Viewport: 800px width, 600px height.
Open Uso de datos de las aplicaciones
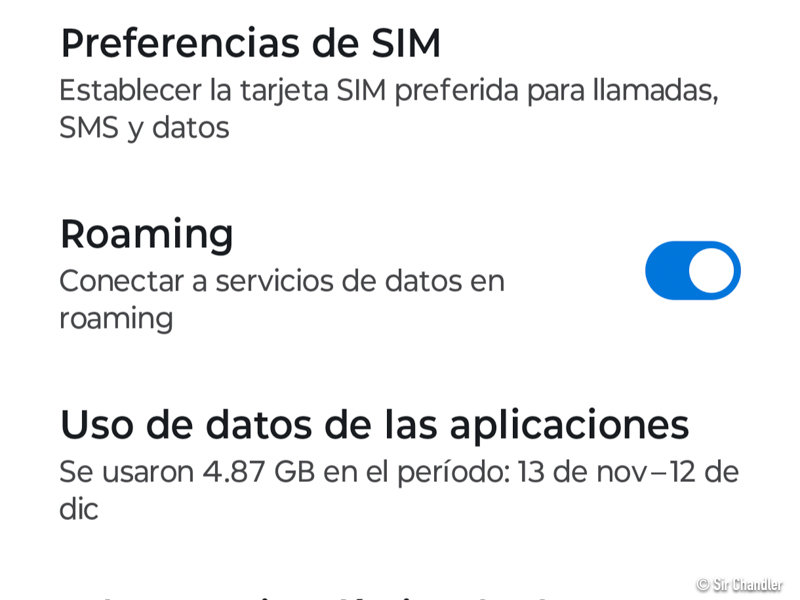374,424
